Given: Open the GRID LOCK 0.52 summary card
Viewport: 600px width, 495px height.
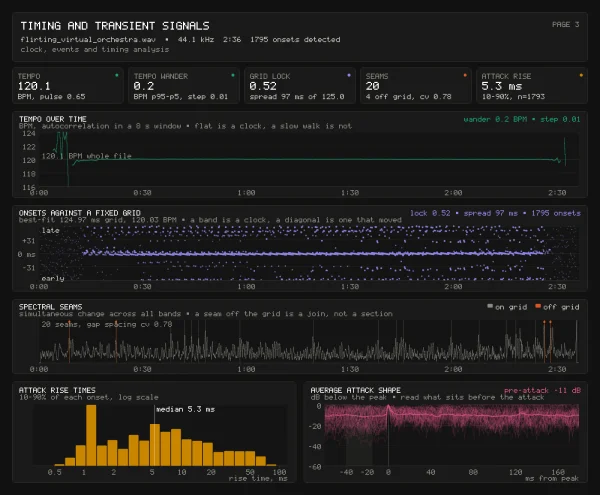Looking at the screenshot, I should click(x=300, y=86).
